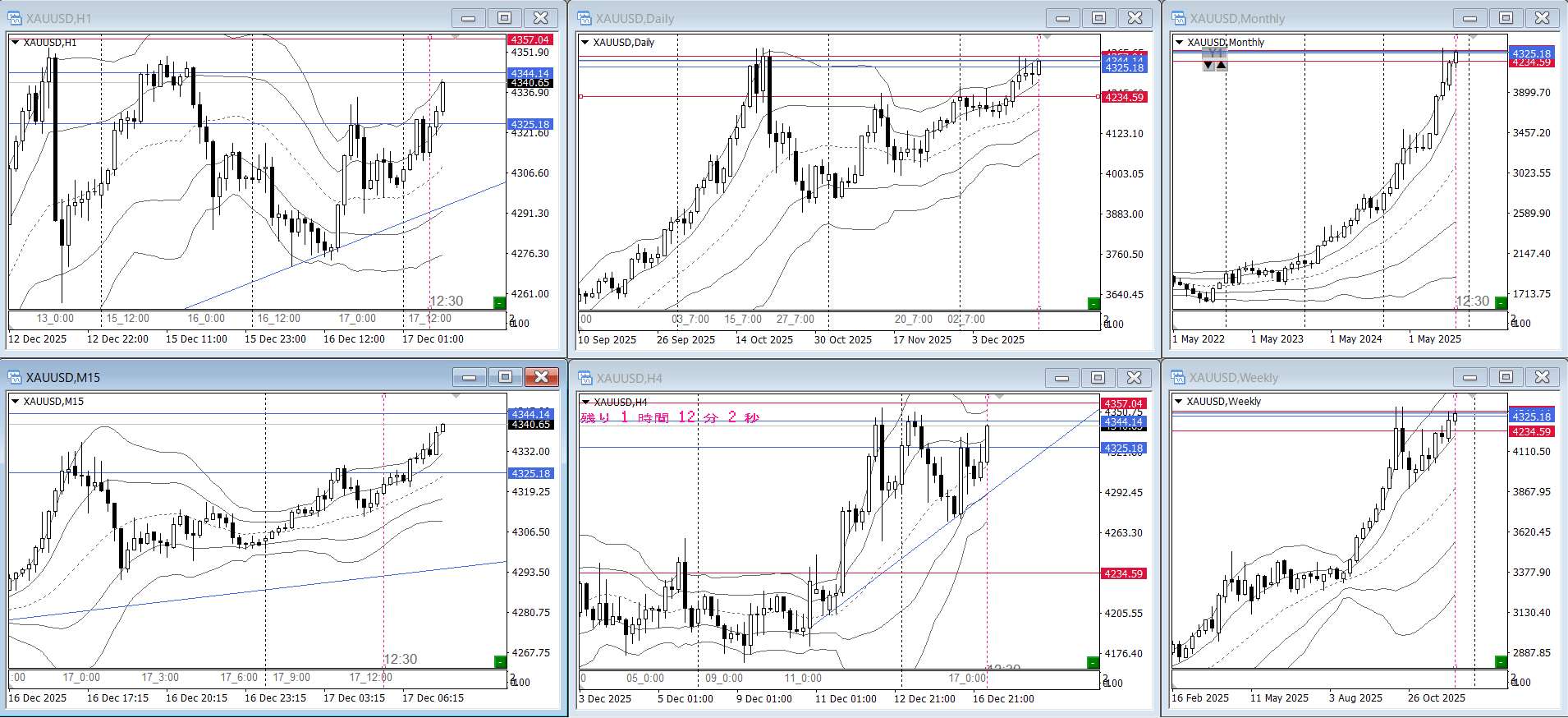Open the XAUUSD,Weekly dropdown triangle in chart
The image size is (1568, 718).
1179,402
